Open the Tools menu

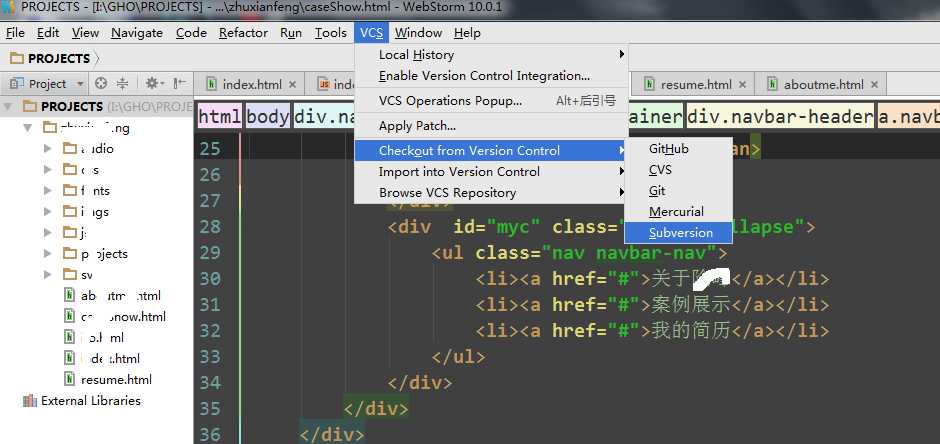tap(330, 33)
